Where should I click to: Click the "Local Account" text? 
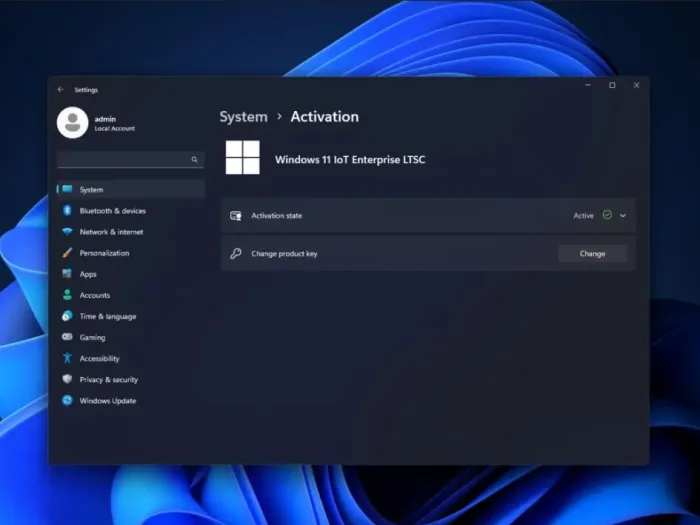point(115,129)
